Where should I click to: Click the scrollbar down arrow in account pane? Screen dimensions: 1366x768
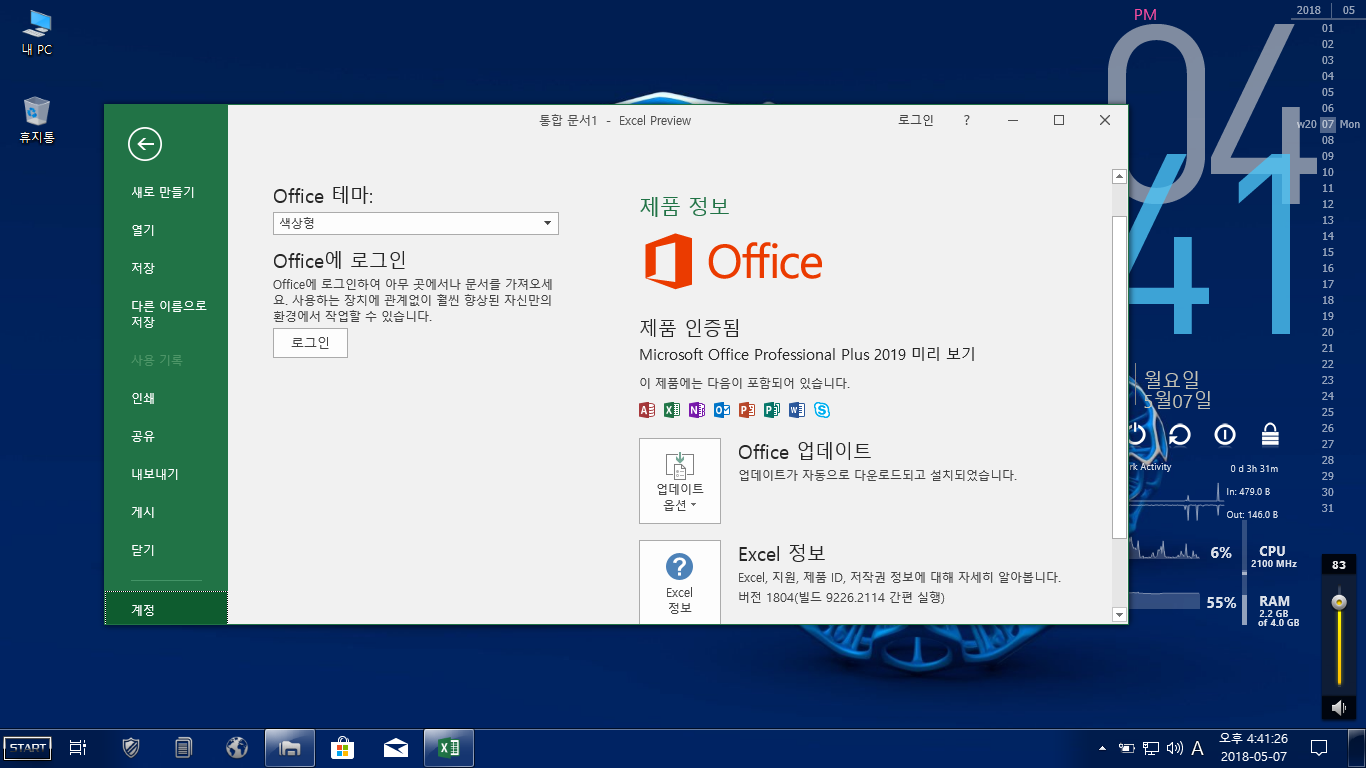tap(1119, 614)
